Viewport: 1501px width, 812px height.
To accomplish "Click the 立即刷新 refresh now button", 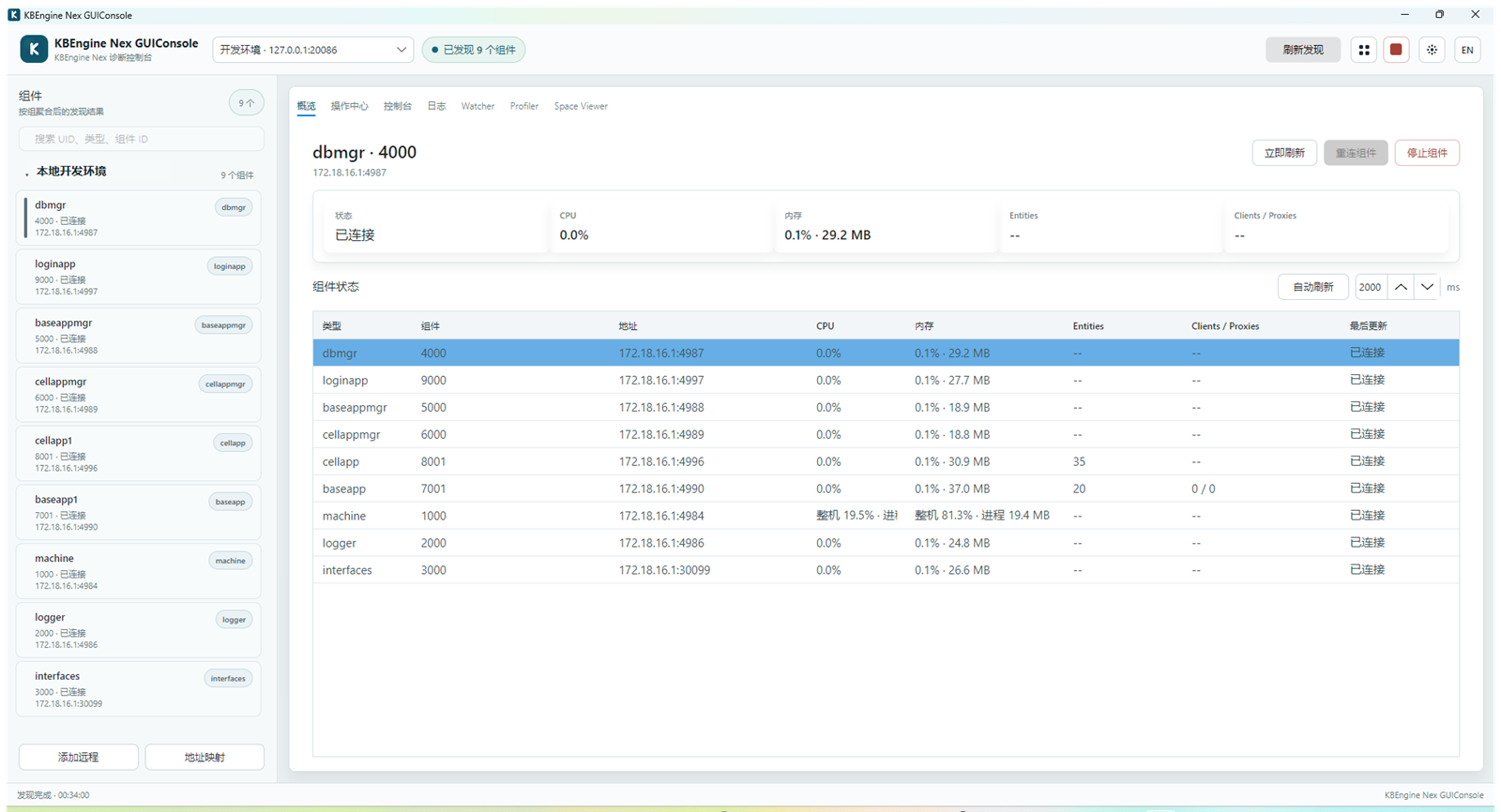I will coord(1284,153).
